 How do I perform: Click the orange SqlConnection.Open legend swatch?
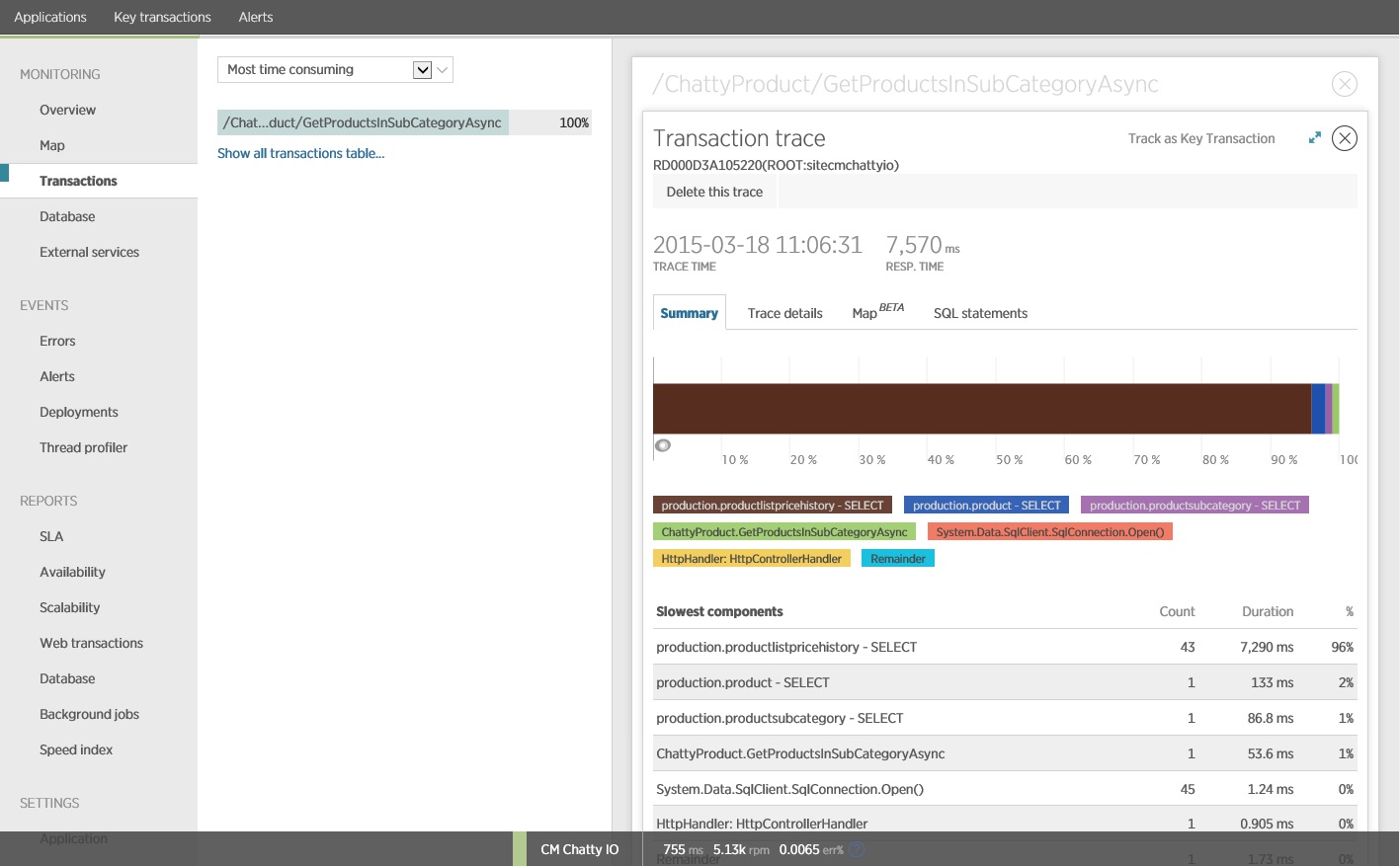point(1050,531)
